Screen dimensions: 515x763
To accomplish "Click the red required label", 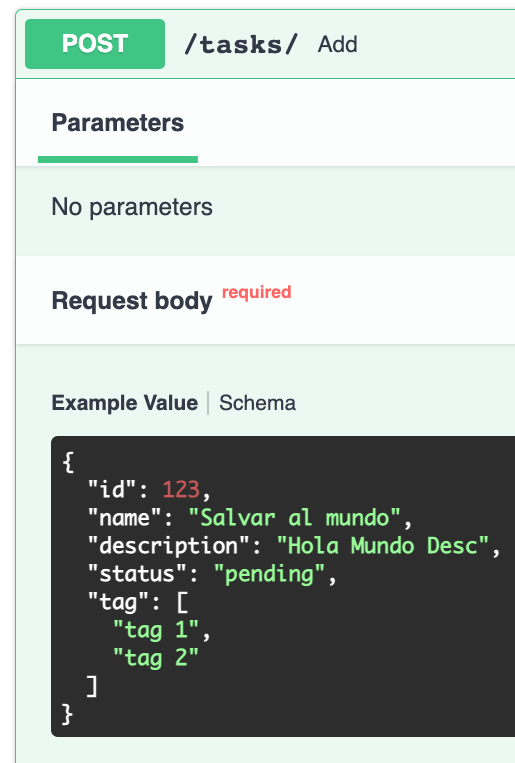I will 257,292.
